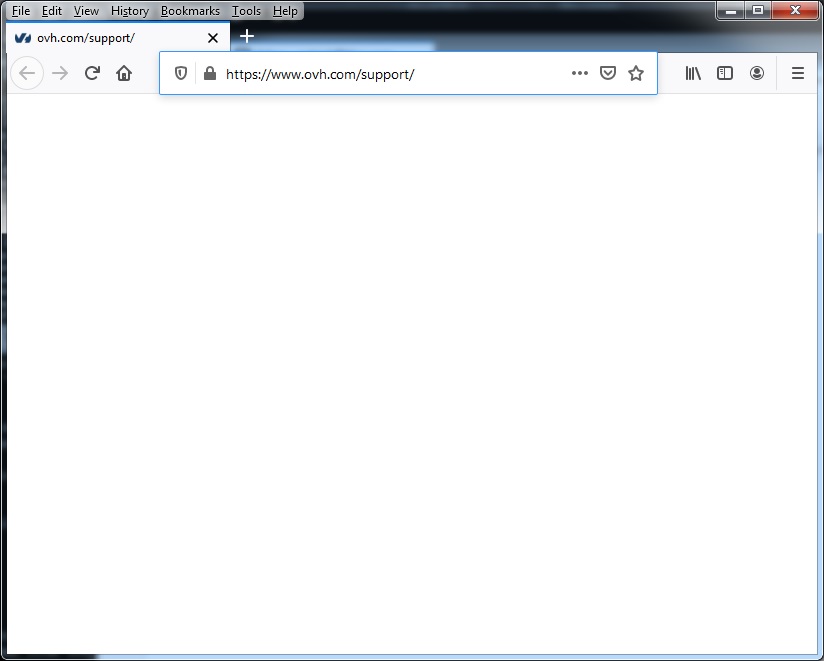Screen dimensions: 824x661
Task: Open the hamburger application menu
Action: tap(798, 73)
